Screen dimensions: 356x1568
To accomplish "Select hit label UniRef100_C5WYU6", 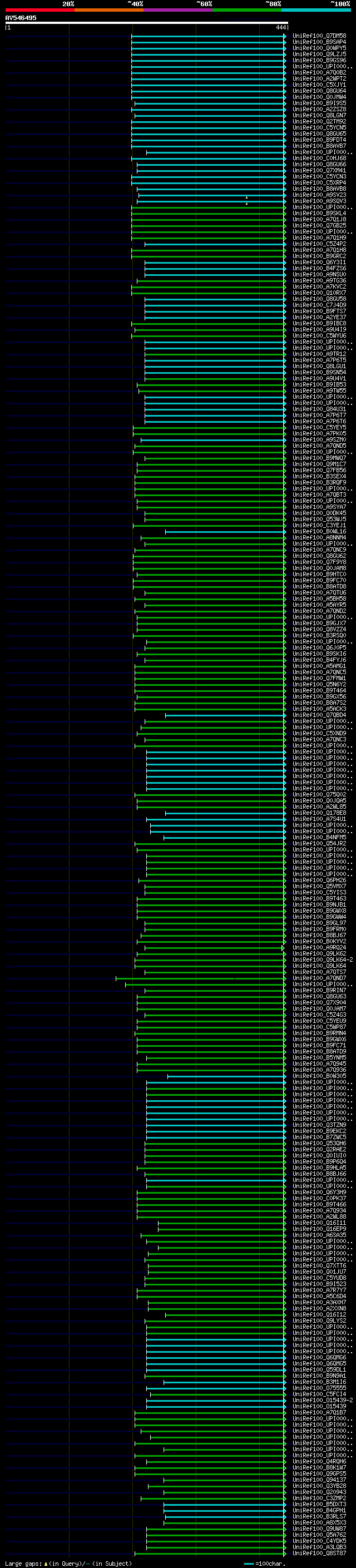I will click(319, 335).
